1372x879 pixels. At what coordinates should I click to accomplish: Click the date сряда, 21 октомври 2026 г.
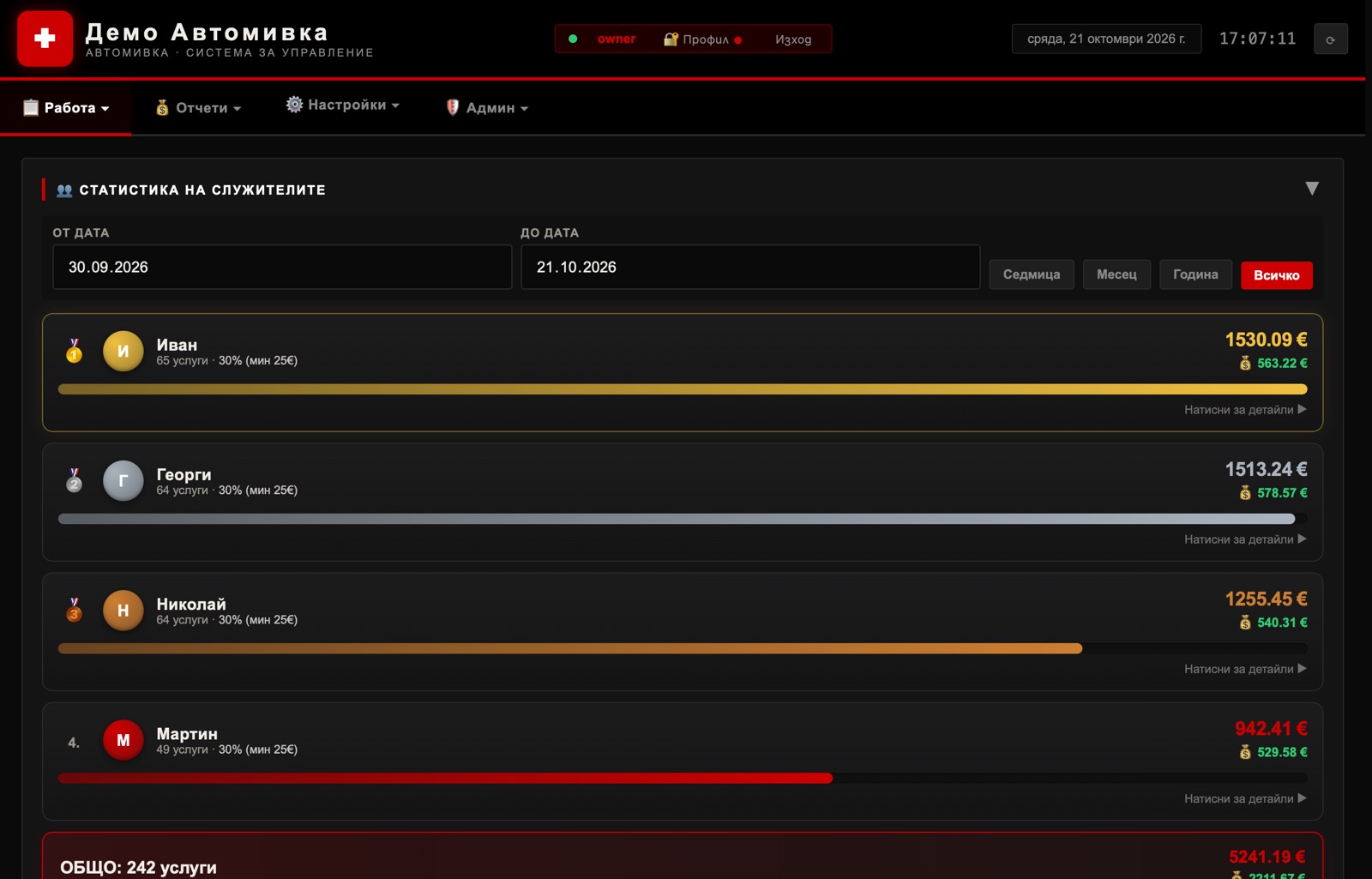pyautogui.click(x=1106, y=39)
